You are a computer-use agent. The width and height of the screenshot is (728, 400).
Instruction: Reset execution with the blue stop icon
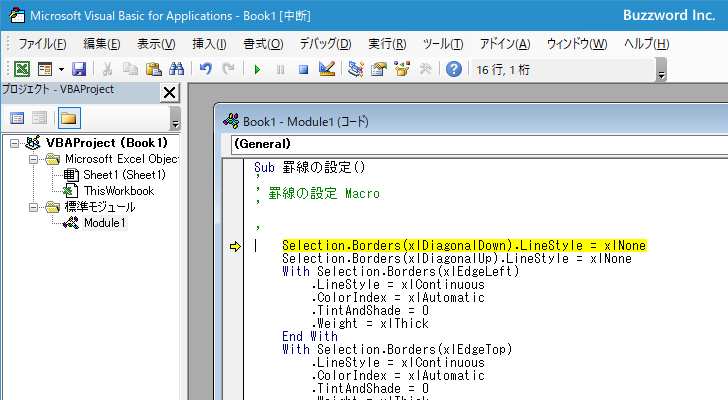(x=304, y=70)
